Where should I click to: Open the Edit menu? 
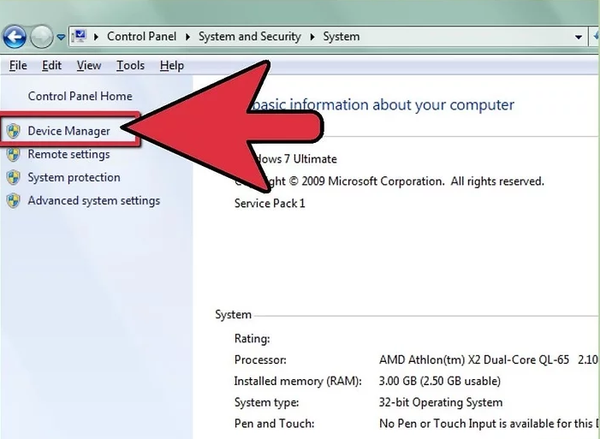tap(52, 66)
